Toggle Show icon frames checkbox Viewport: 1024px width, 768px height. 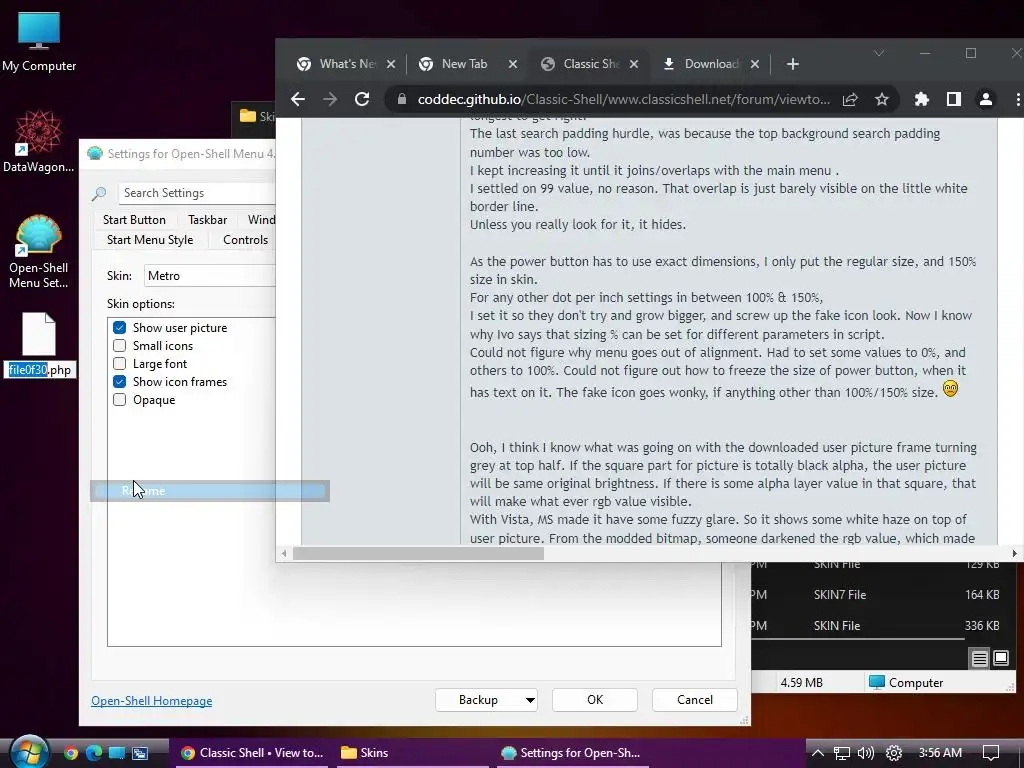(x=120, y=381)
